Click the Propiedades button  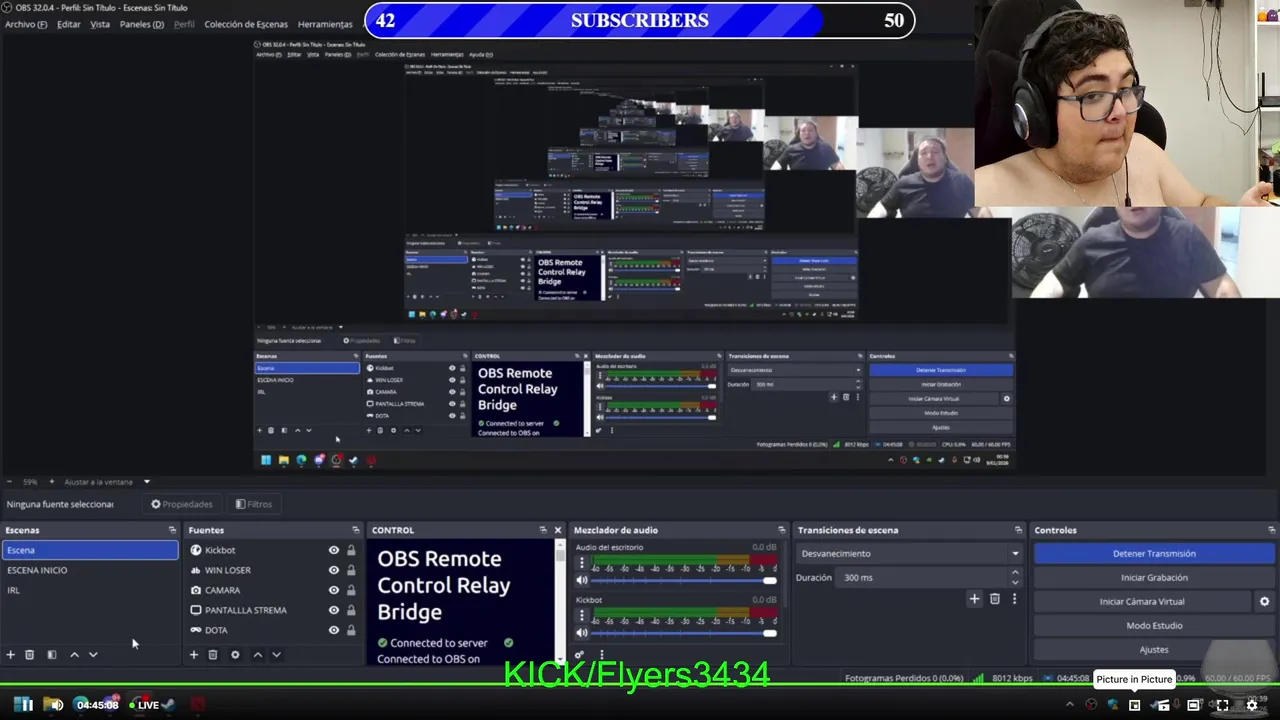pos(182,504)
